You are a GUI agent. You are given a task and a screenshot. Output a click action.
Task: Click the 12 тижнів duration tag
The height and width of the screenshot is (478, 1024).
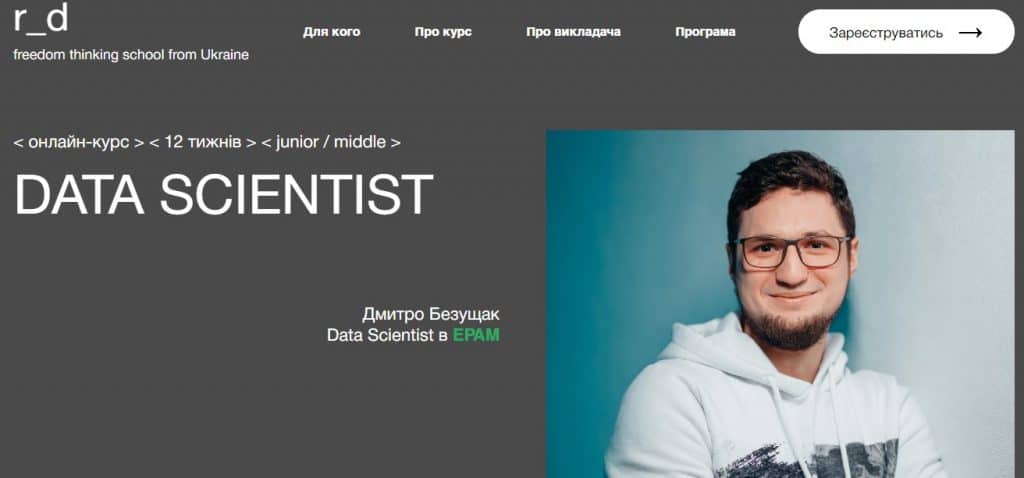coord(202,142)
